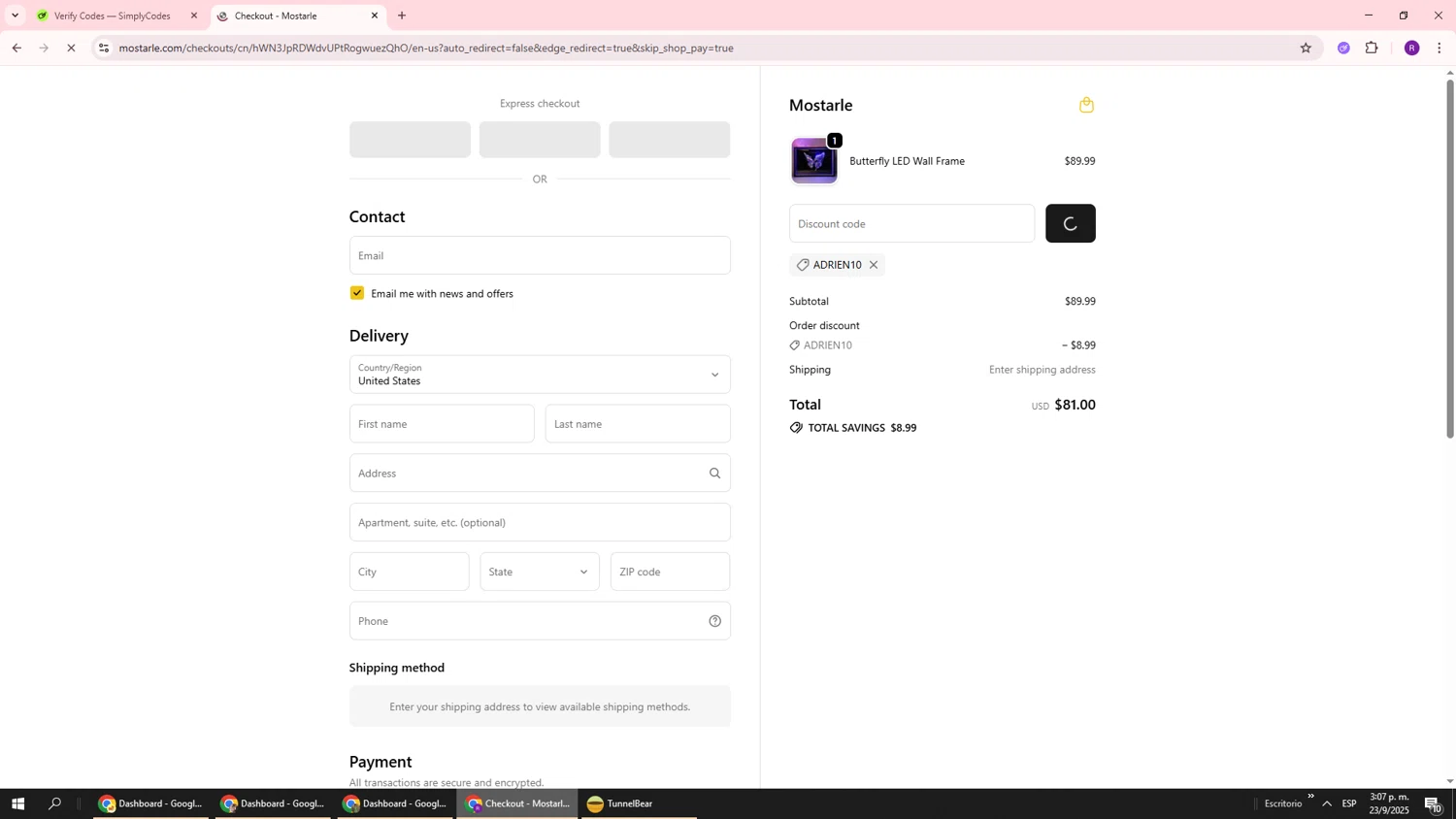Focus the Last name field
The width and height of the screenshot is (1456, 819).
(638, 424)
